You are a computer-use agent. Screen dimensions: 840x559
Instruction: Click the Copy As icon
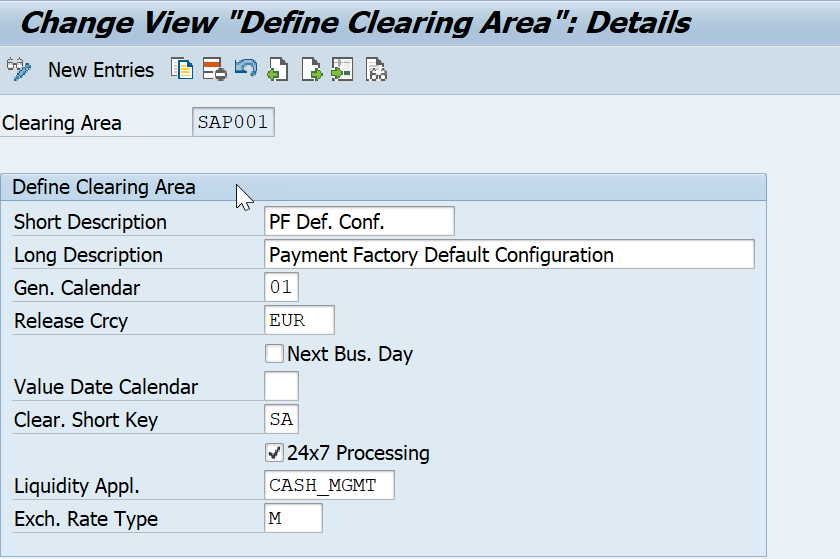click(x=182, y=70)
